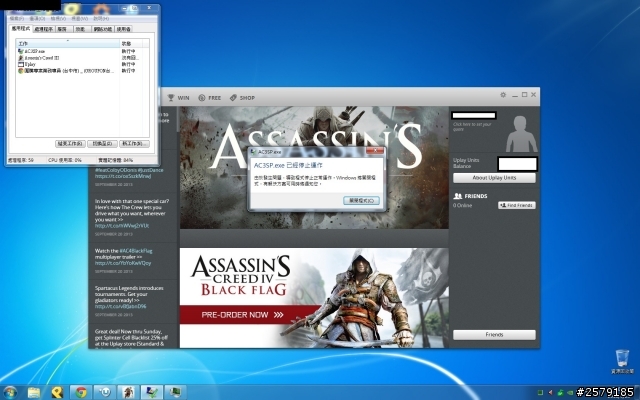This screenshot has width=640, height=400.
Task: Switch to Users (使用者) tab in Task Manager
Action: (x=123, y=29)
